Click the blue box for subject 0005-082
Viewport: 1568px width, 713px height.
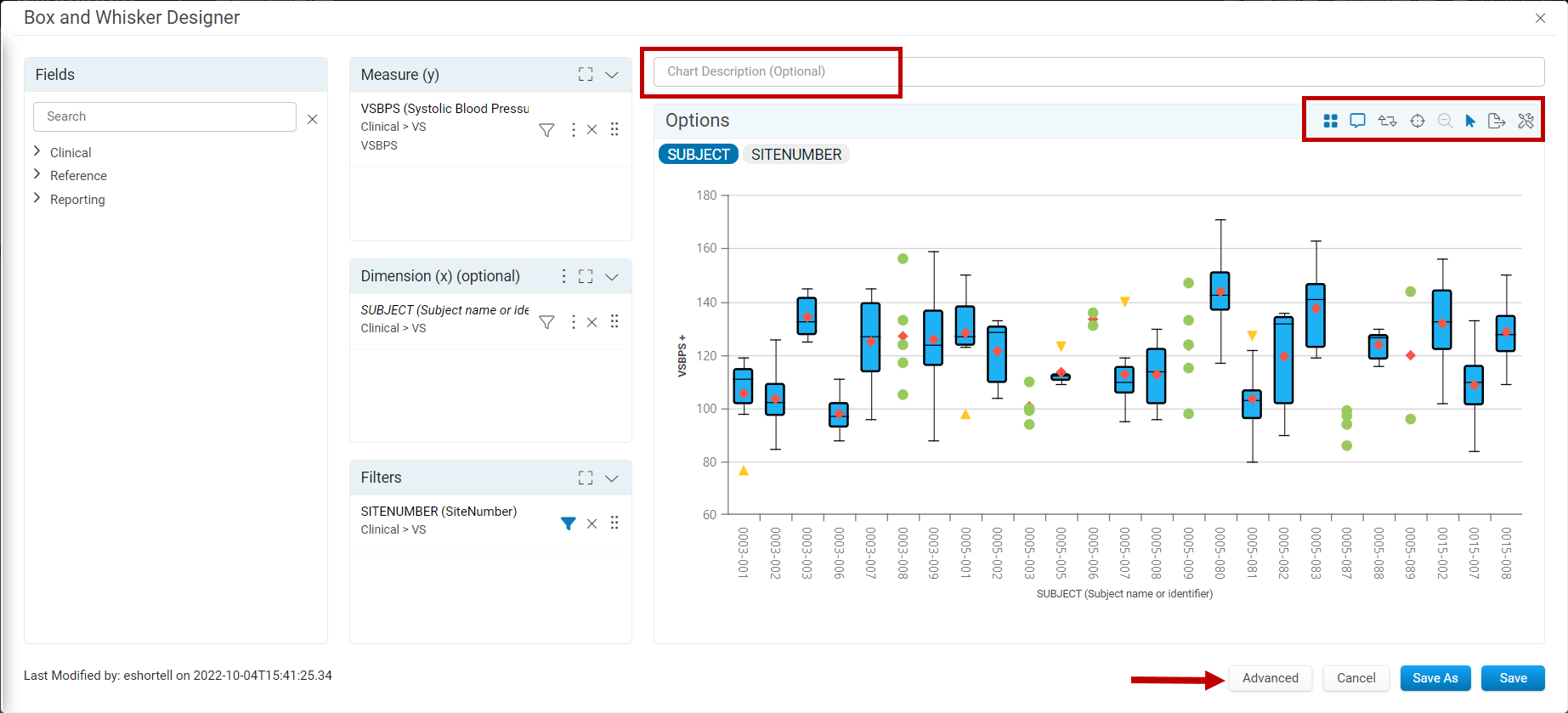pyautogui.click(x=1283, y=359)
